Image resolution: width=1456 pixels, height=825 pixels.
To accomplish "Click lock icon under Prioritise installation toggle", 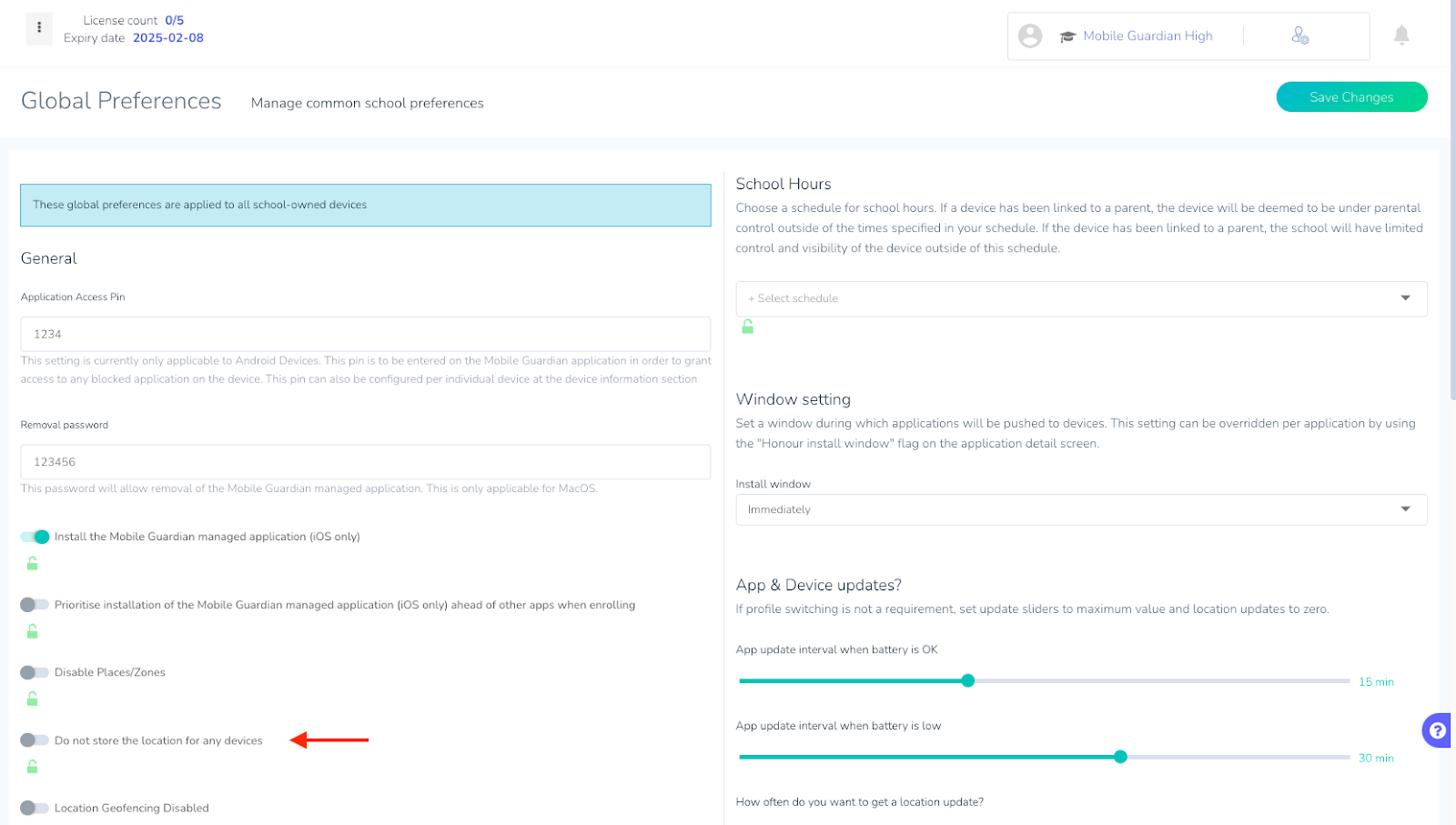I will click(x=32, y=631).
